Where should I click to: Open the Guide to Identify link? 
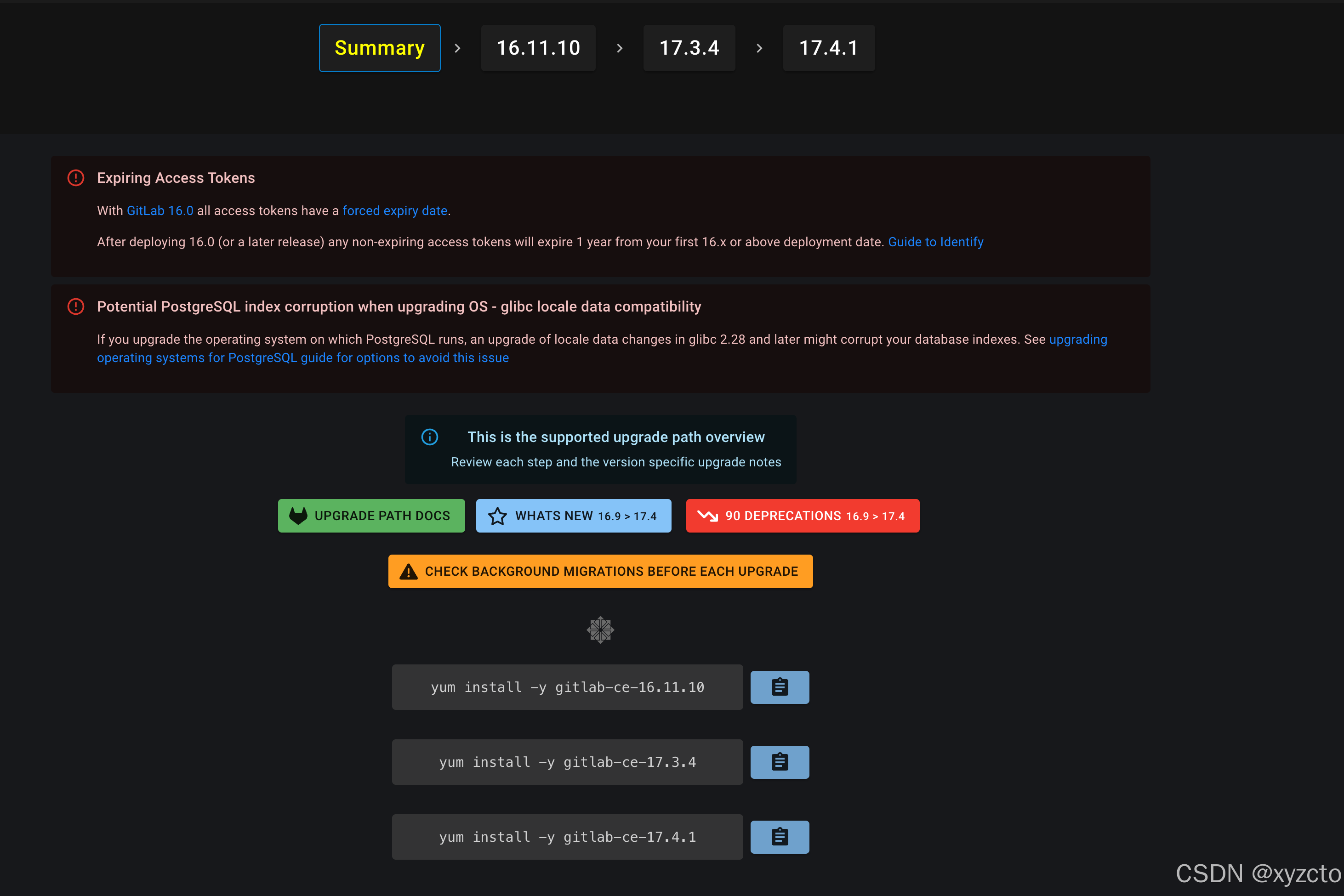935,242
